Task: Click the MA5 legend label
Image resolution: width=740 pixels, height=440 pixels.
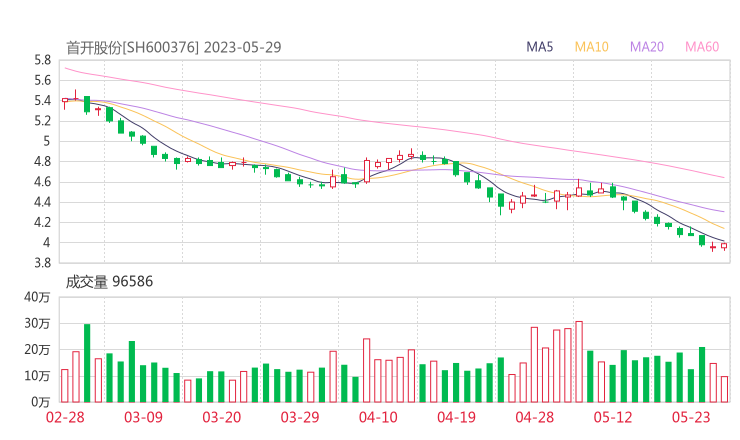Action: tap(539, 47)
